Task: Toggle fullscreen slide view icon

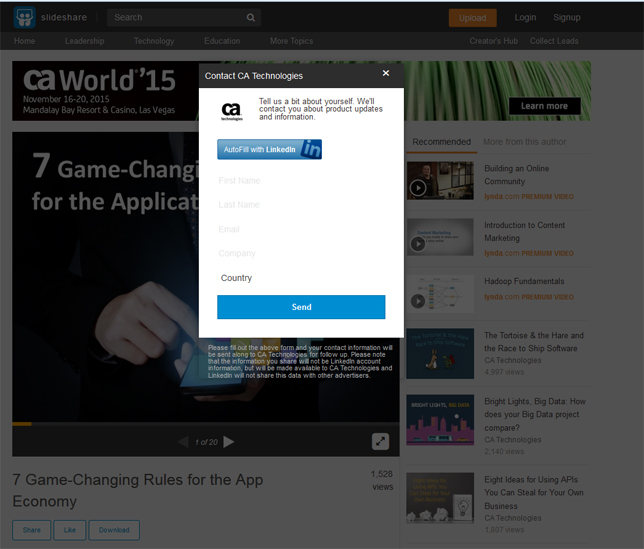Action: 380,441
